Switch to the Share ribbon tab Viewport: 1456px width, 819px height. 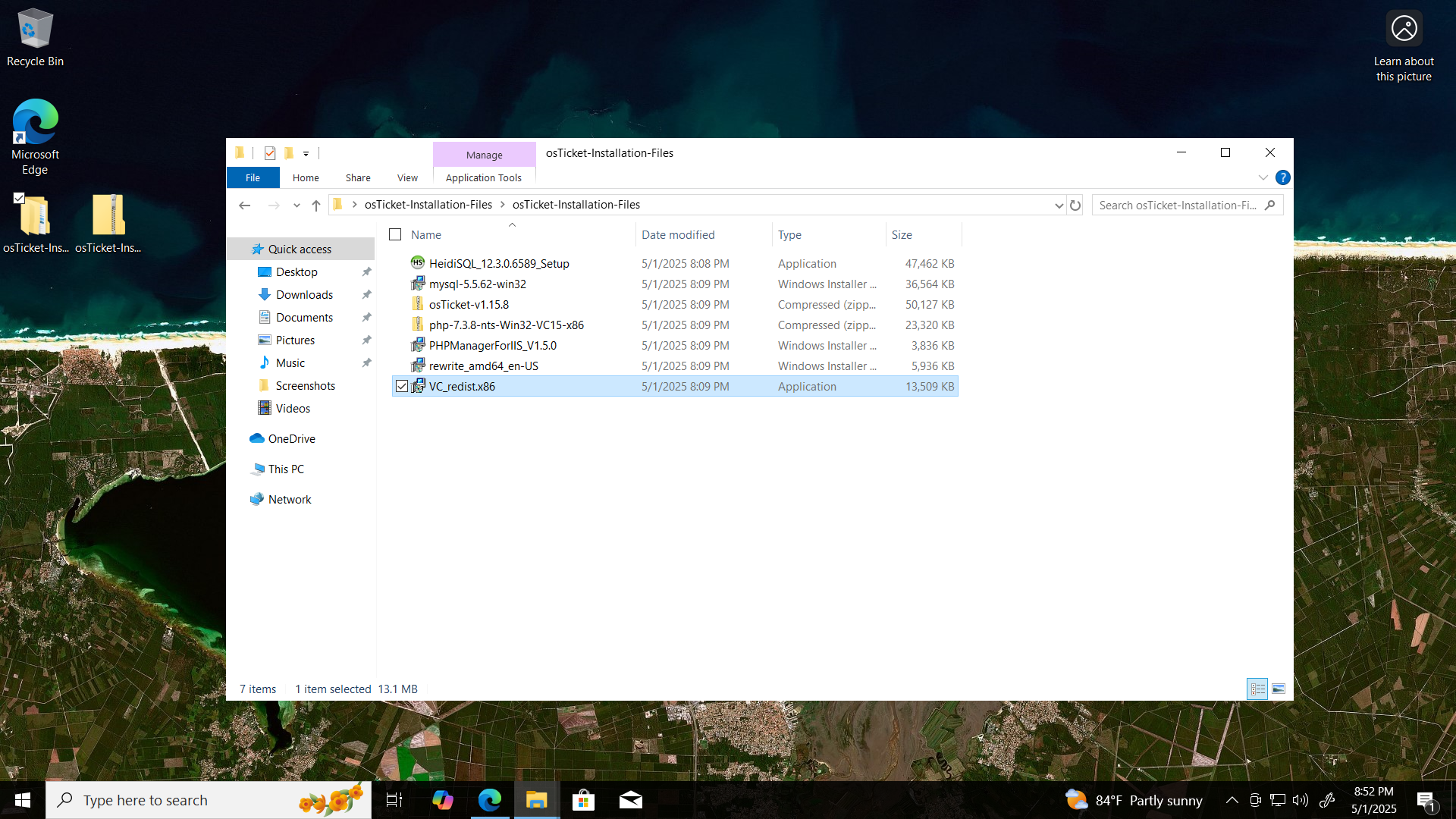coord(358,177)
